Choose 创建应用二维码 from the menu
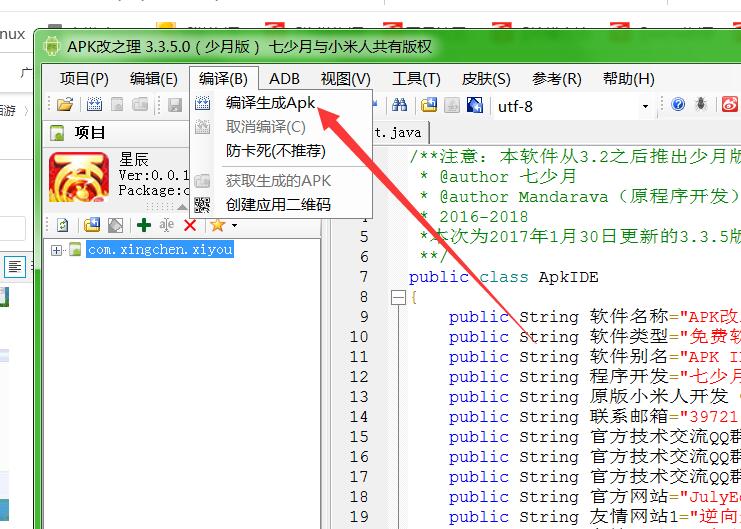Screen dimensions: 741x529 (x=278, y=205)
